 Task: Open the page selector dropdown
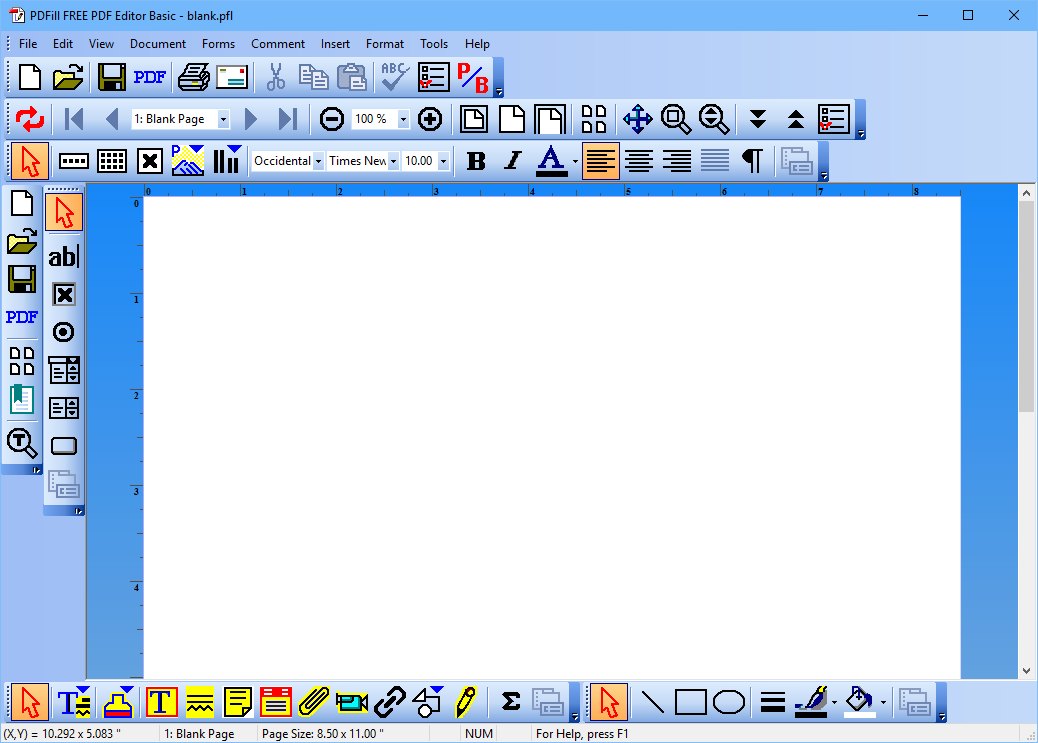224,118
